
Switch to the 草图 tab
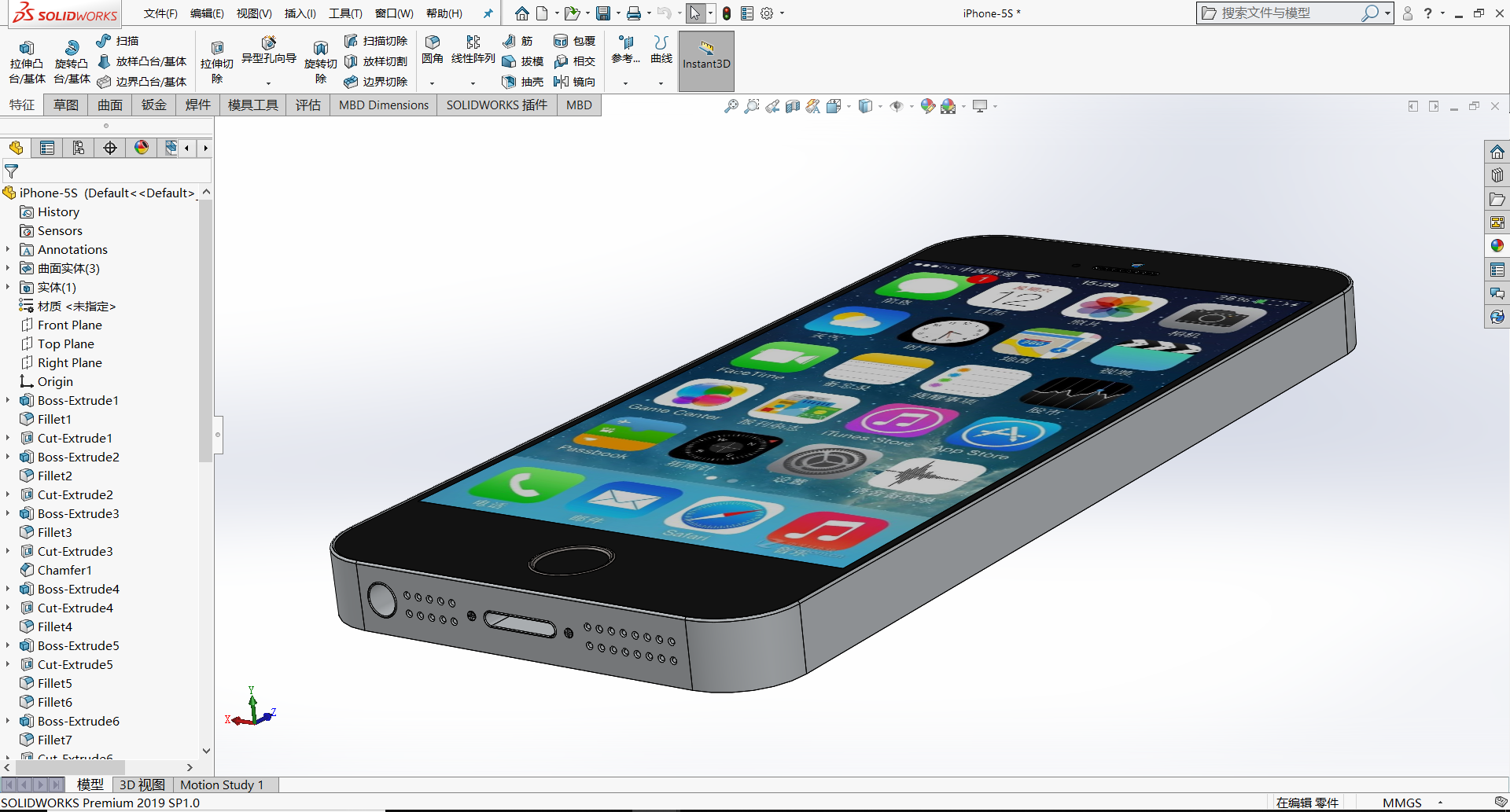click(x=66, y=105)
